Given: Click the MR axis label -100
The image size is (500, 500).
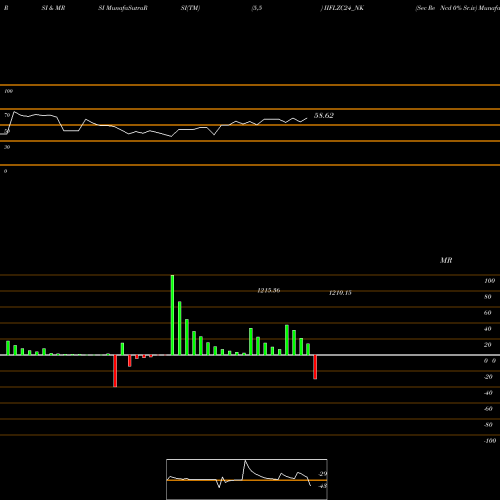Looking at the screenshot, I should 490,441.
